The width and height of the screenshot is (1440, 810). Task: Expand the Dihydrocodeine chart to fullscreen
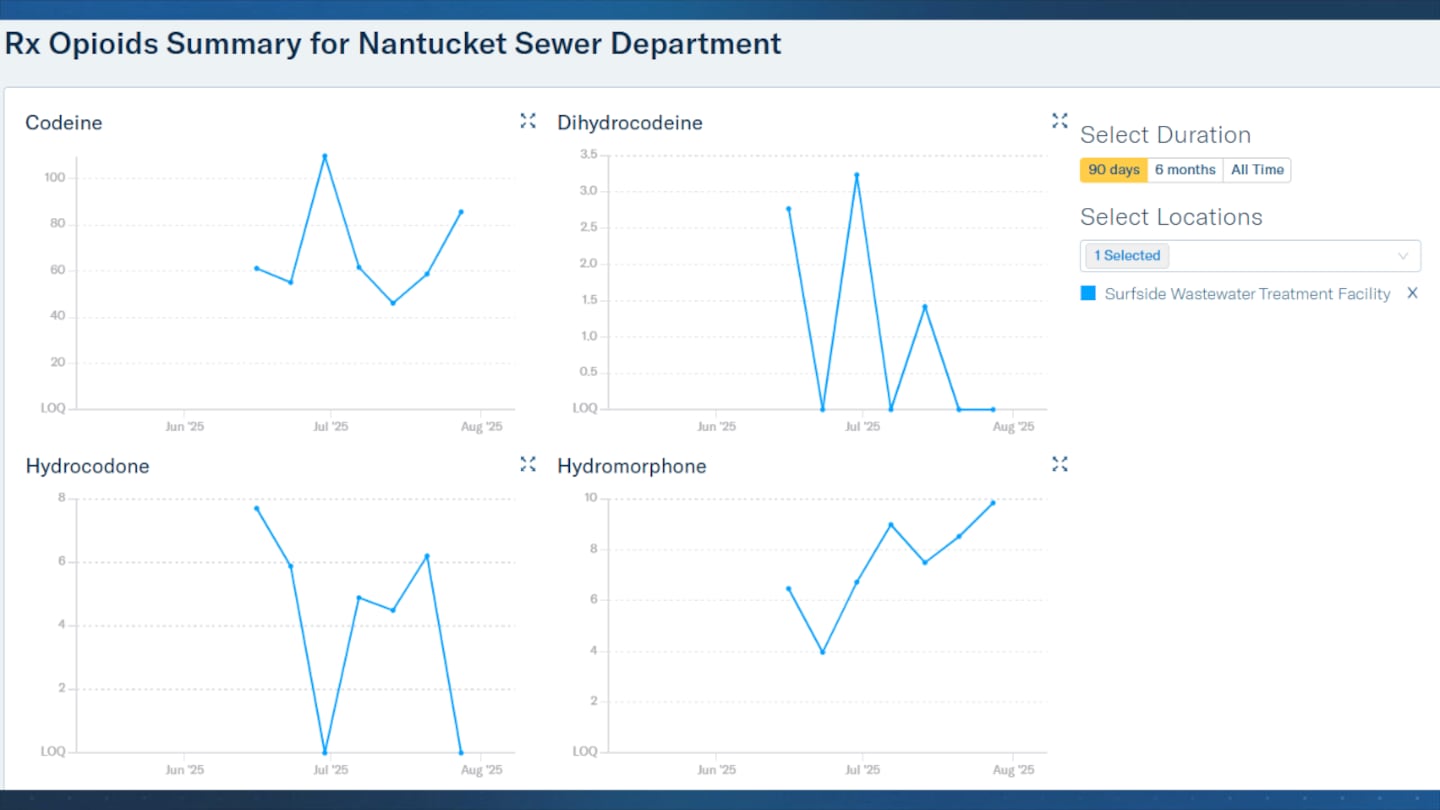coord(1060,121)
